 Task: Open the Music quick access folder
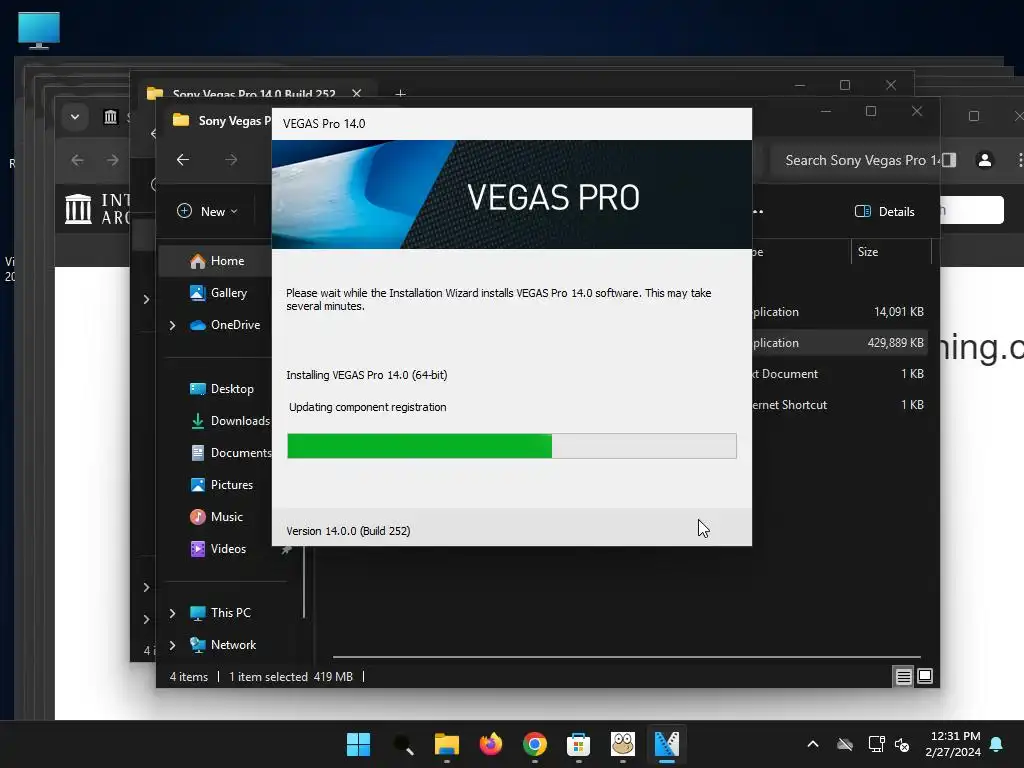pos(216,517)
